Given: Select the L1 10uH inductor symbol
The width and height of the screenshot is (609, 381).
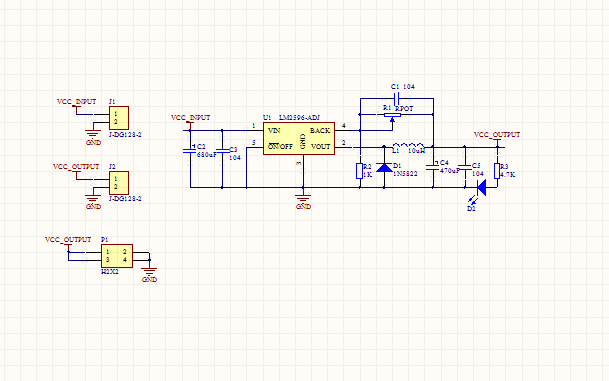Looking at the screenshot, I should tap(408, 146).
